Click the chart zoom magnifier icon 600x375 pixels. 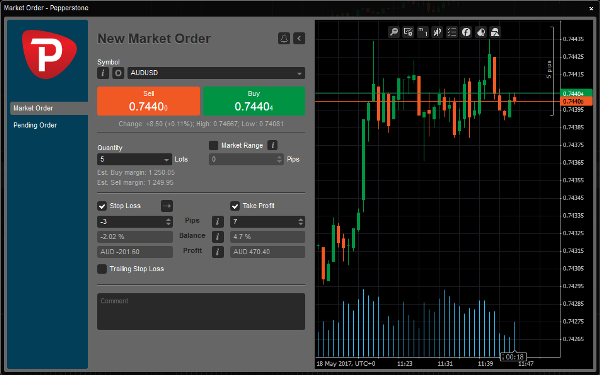coord(394,32)
